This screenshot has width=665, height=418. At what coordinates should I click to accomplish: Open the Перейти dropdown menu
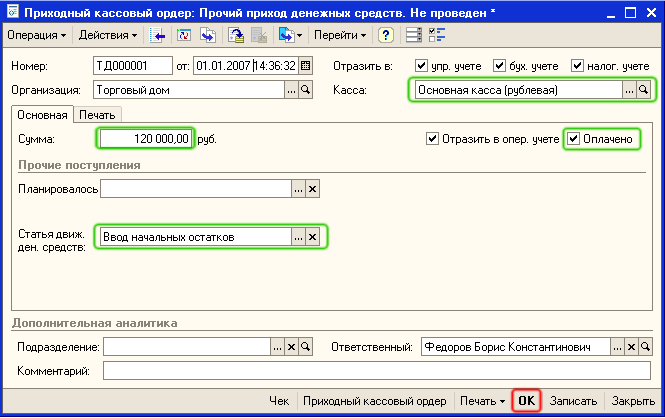340,35
